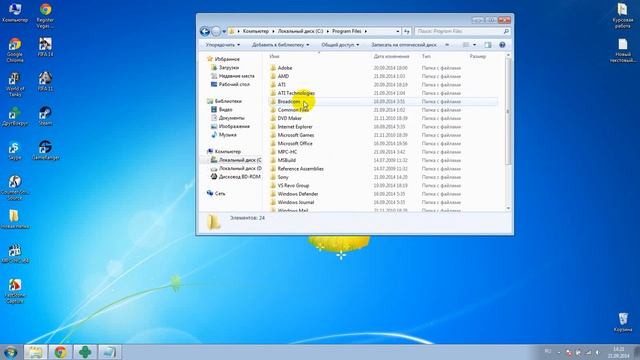The height and width of the screenshot is (360, 640).
Task: Open the view options dropdown arrow
Action: 474,45
